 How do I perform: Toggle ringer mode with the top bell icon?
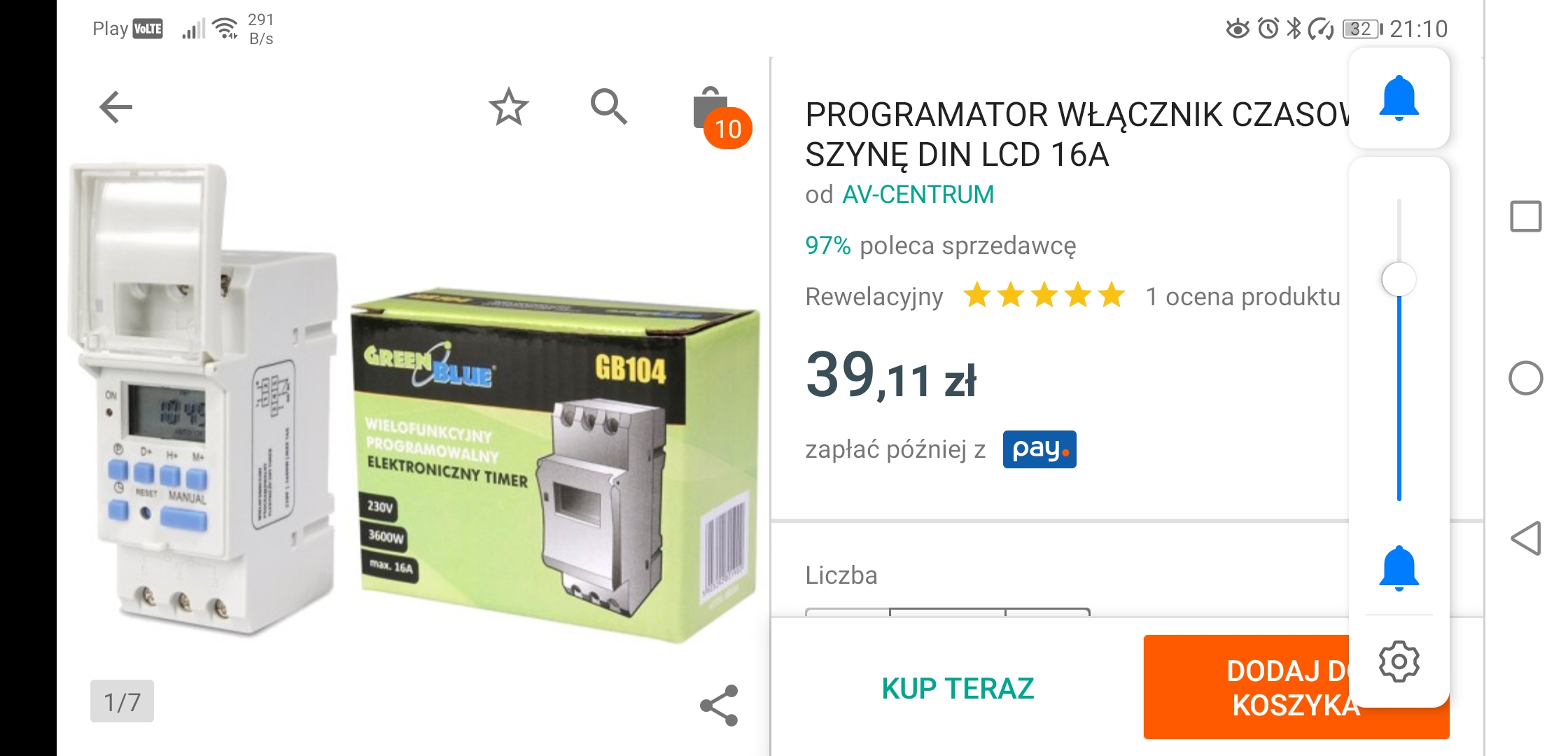click(1399, 98)
